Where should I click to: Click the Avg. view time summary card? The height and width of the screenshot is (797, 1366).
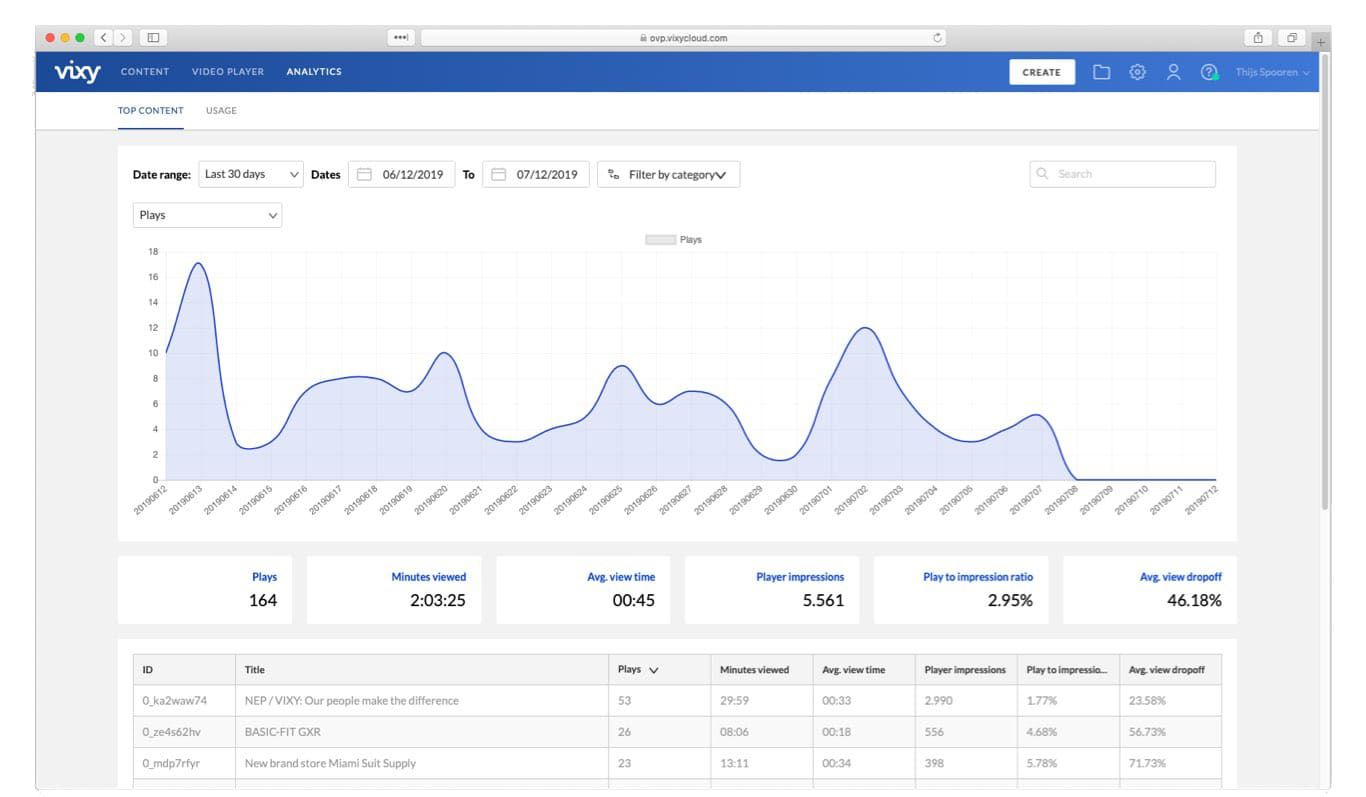pos(583,590)
